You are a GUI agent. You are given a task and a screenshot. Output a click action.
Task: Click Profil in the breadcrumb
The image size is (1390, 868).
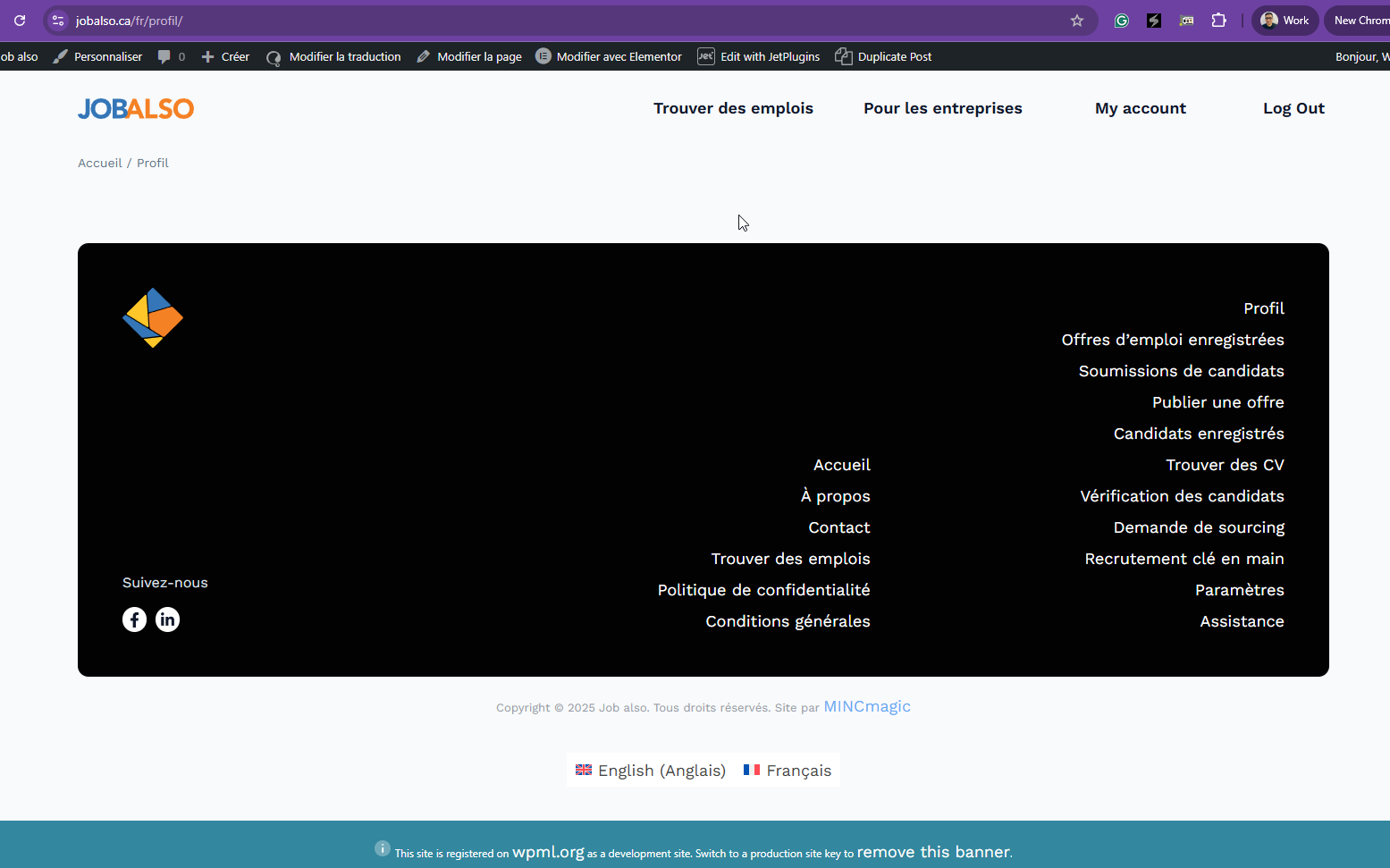click(153, 163)
